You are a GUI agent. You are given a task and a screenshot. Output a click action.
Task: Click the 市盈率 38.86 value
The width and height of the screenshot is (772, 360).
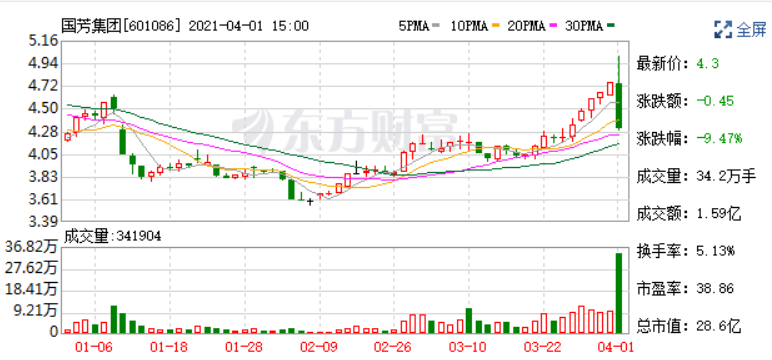[x=715, y=289]
